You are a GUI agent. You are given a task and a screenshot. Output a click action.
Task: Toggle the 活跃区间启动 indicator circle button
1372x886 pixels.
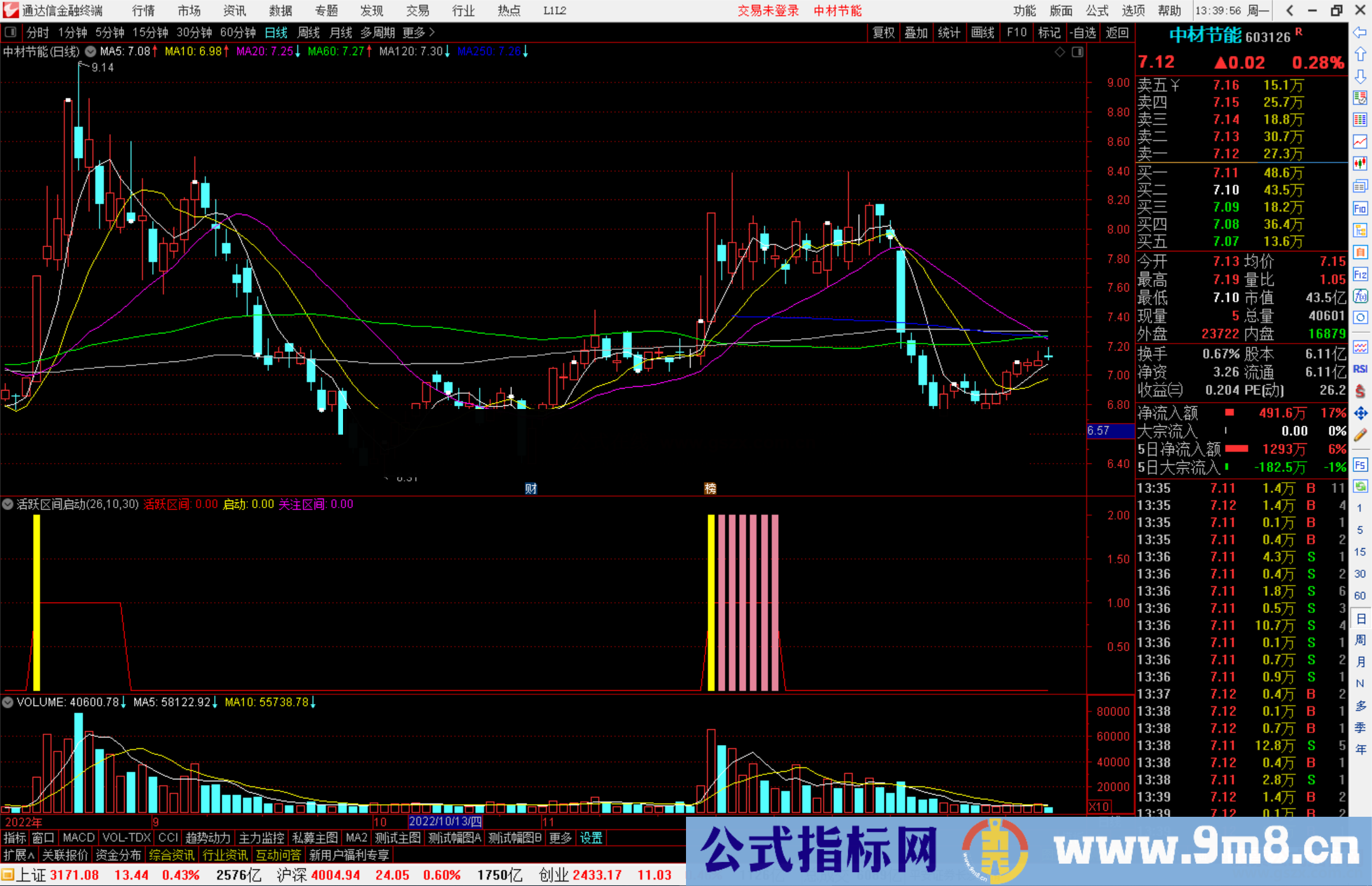(x=8, y=504)
